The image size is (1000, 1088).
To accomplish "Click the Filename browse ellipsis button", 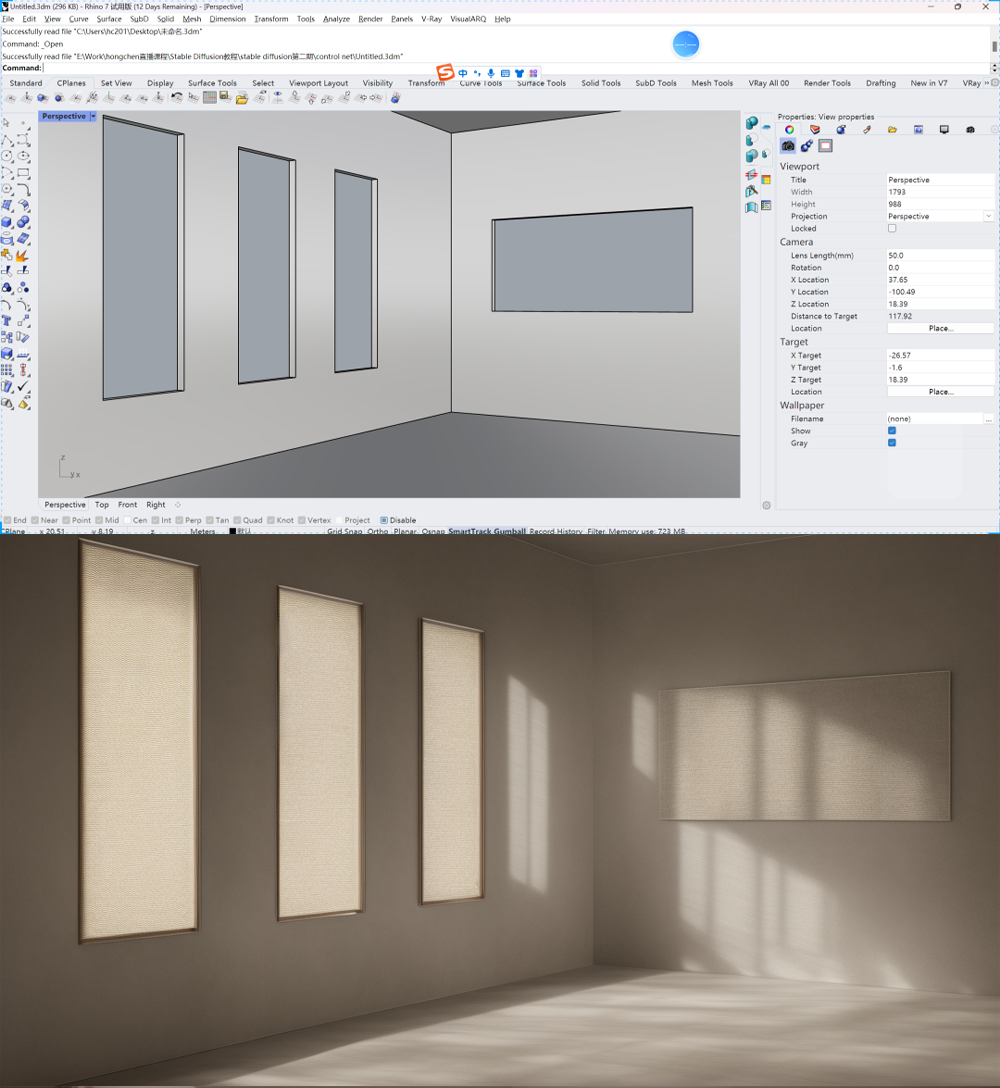I will [988, 419].
